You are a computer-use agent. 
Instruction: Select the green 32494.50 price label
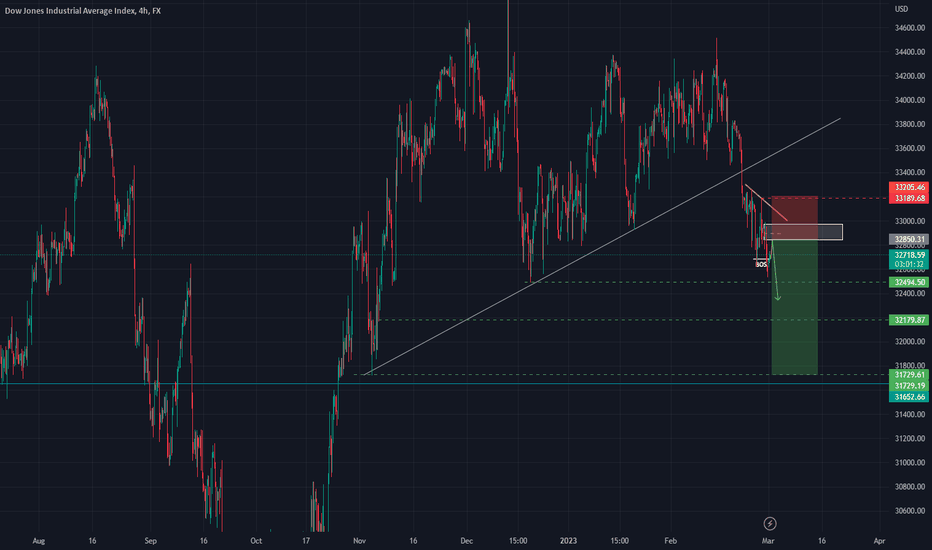tap(909, 282)
